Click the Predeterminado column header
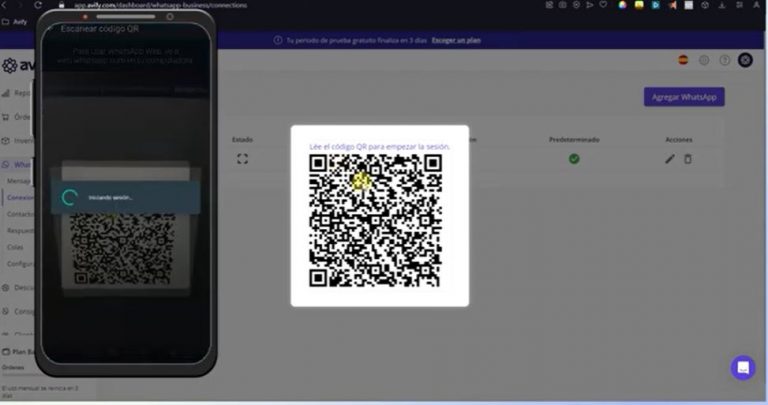Viewport: 768px width, 405px height. (x=574, y=140)
